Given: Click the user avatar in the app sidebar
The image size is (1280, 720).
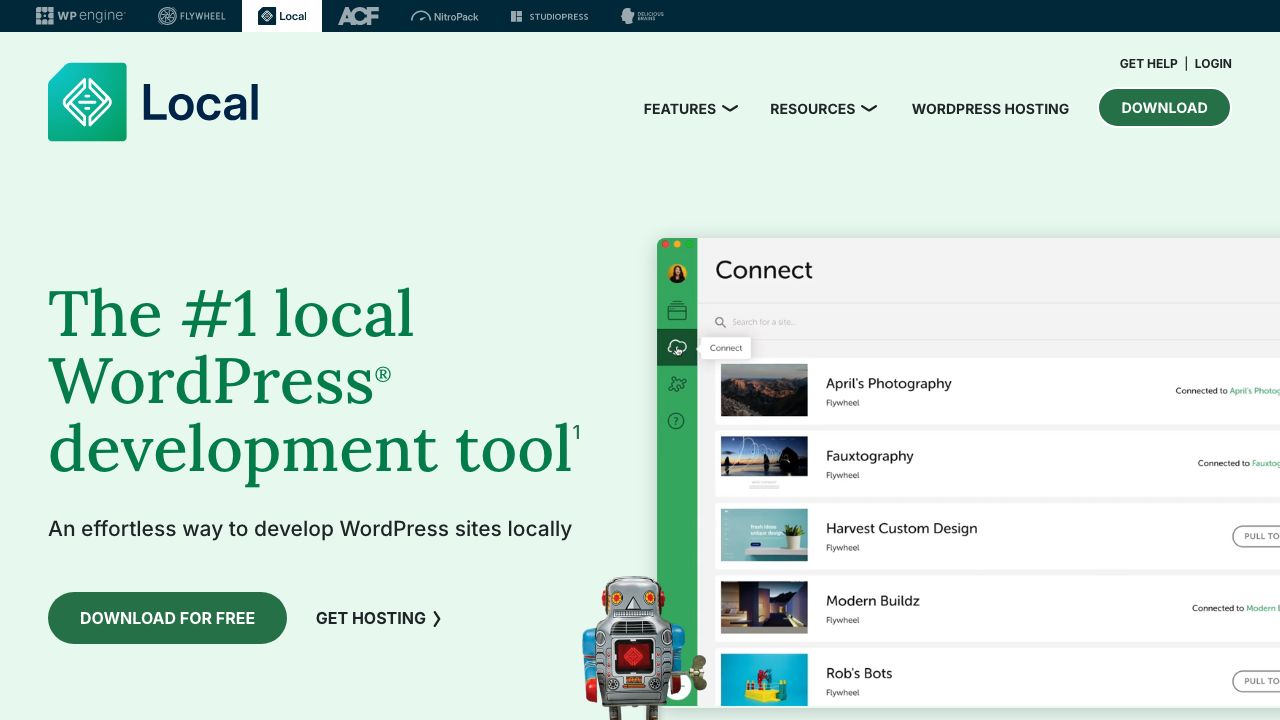Looking at the screenshot, I should pyautogui.click(x=677, y=273).
